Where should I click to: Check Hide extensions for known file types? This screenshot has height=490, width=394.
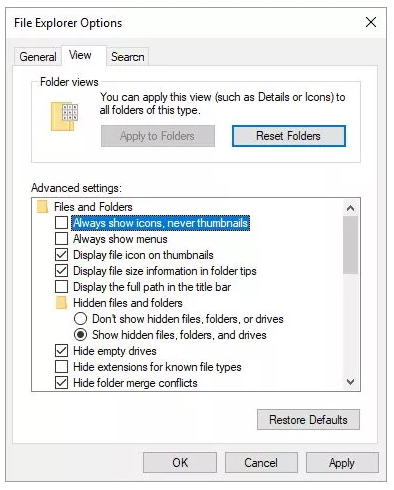pos(61,367)
